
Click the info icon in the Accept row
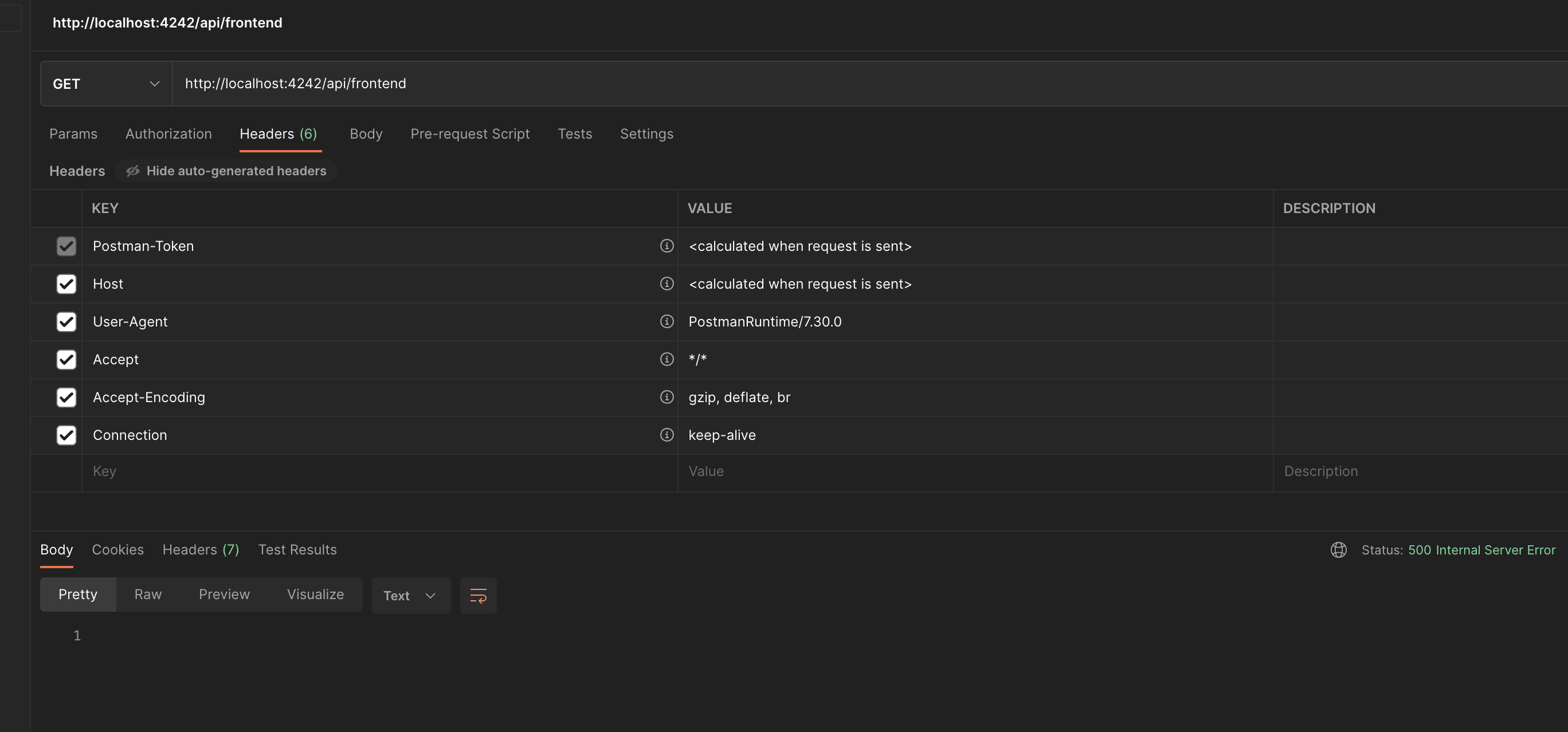click(667, 359)
